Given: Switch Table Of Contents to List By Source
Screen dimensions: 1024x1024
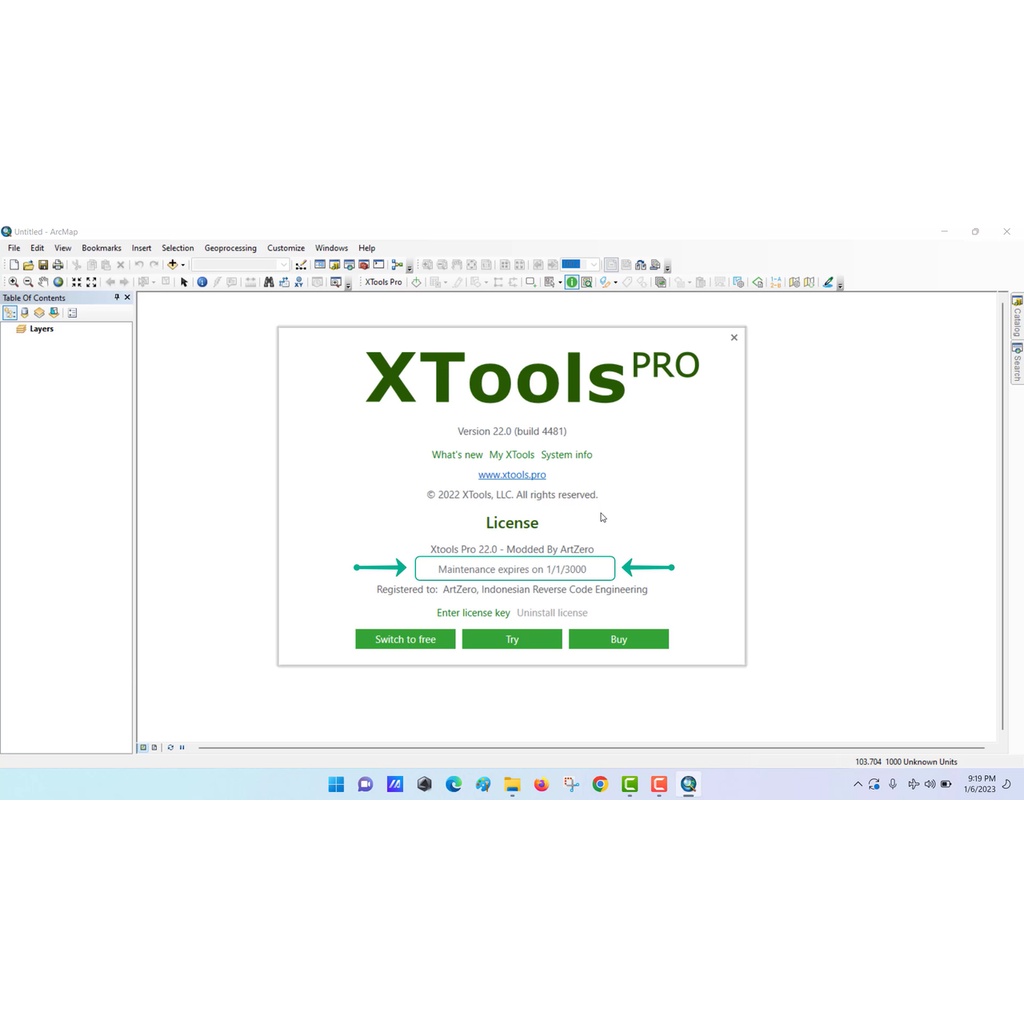Looking at the screenshot, I should (x=24, y=313).
